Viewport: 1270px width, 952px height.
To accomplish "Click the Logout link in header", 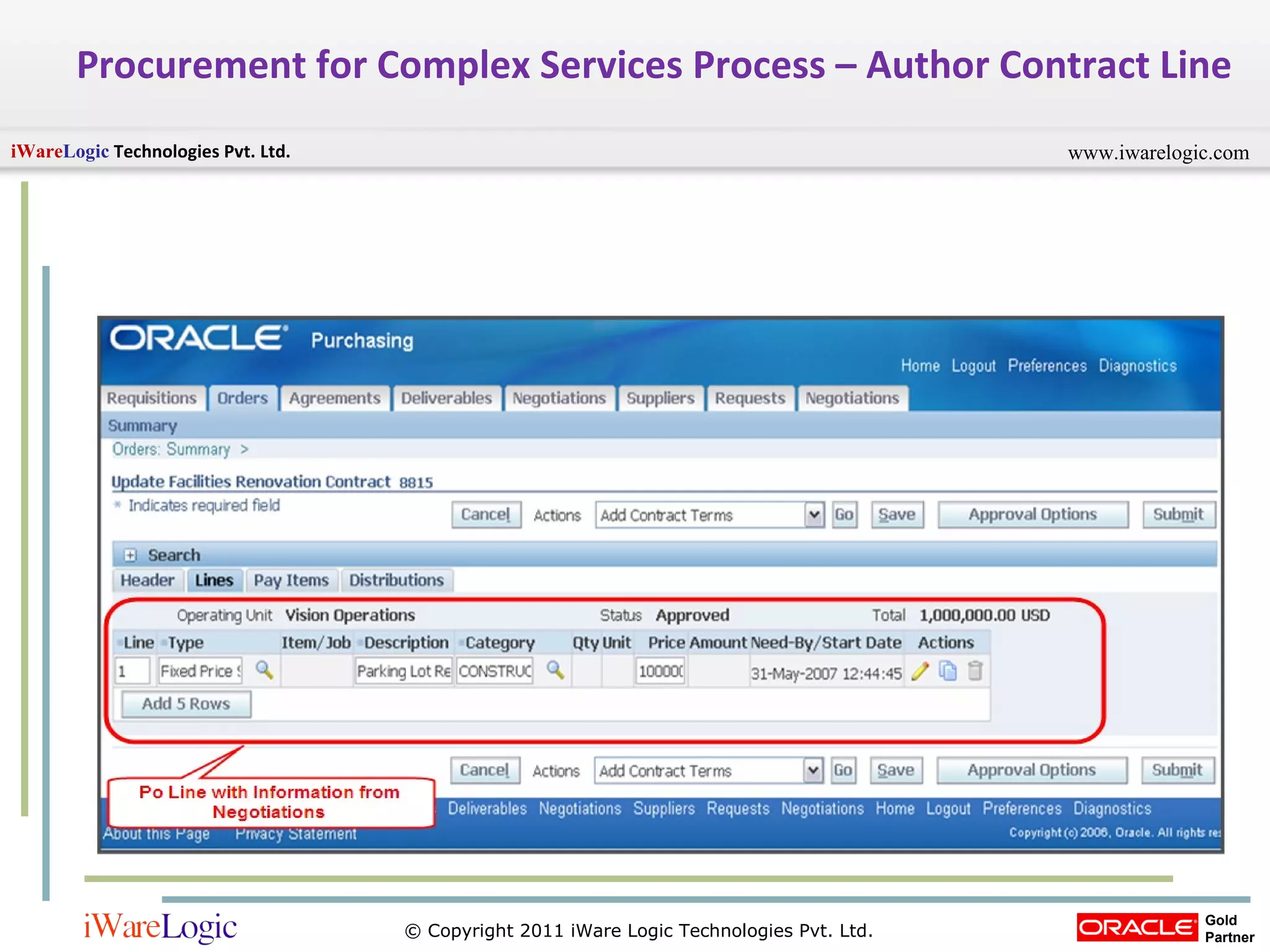I will point(974,366).
